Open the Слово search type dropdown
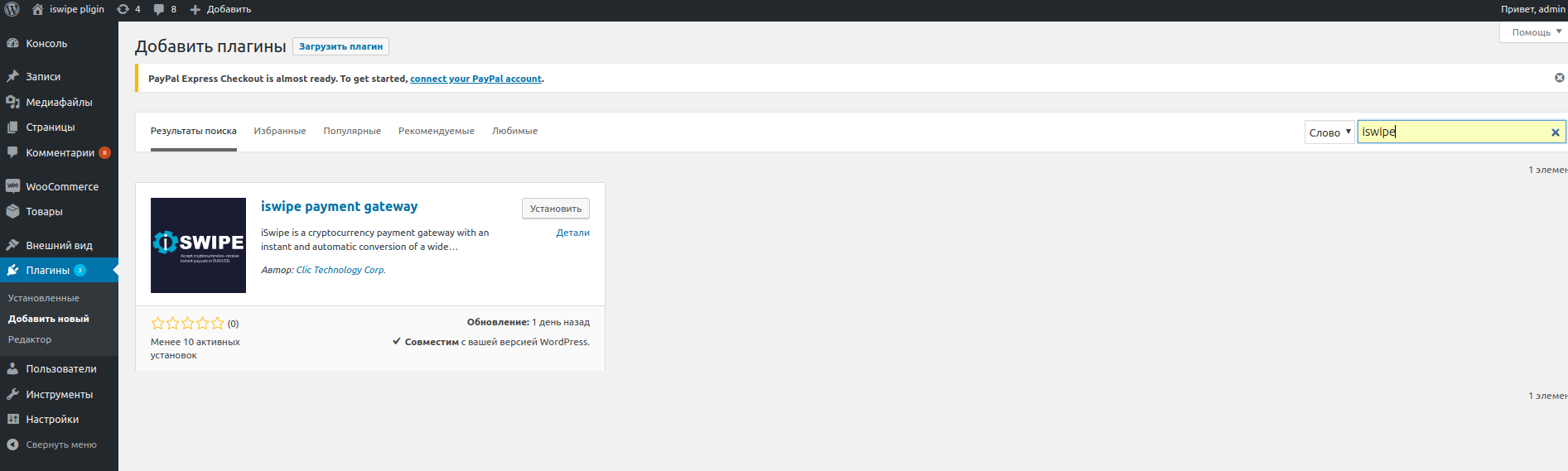Image resolution: width=1568 pixels, height=471 pixels. [x=1329, y=132]
